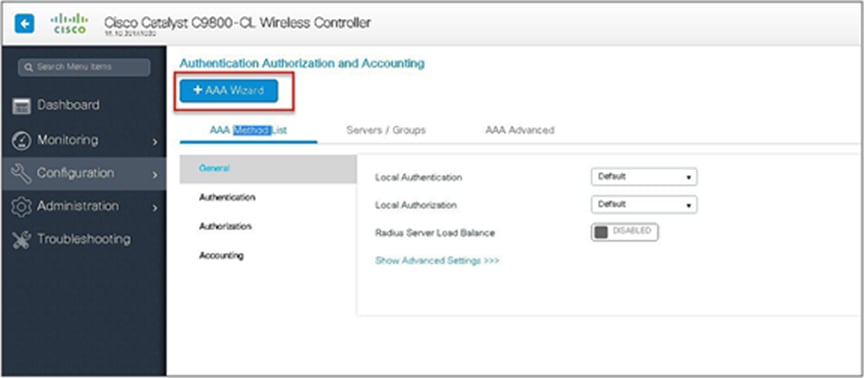Click the Local Authentication label
The width and height of the screenshot is (864, 378).
419,177
